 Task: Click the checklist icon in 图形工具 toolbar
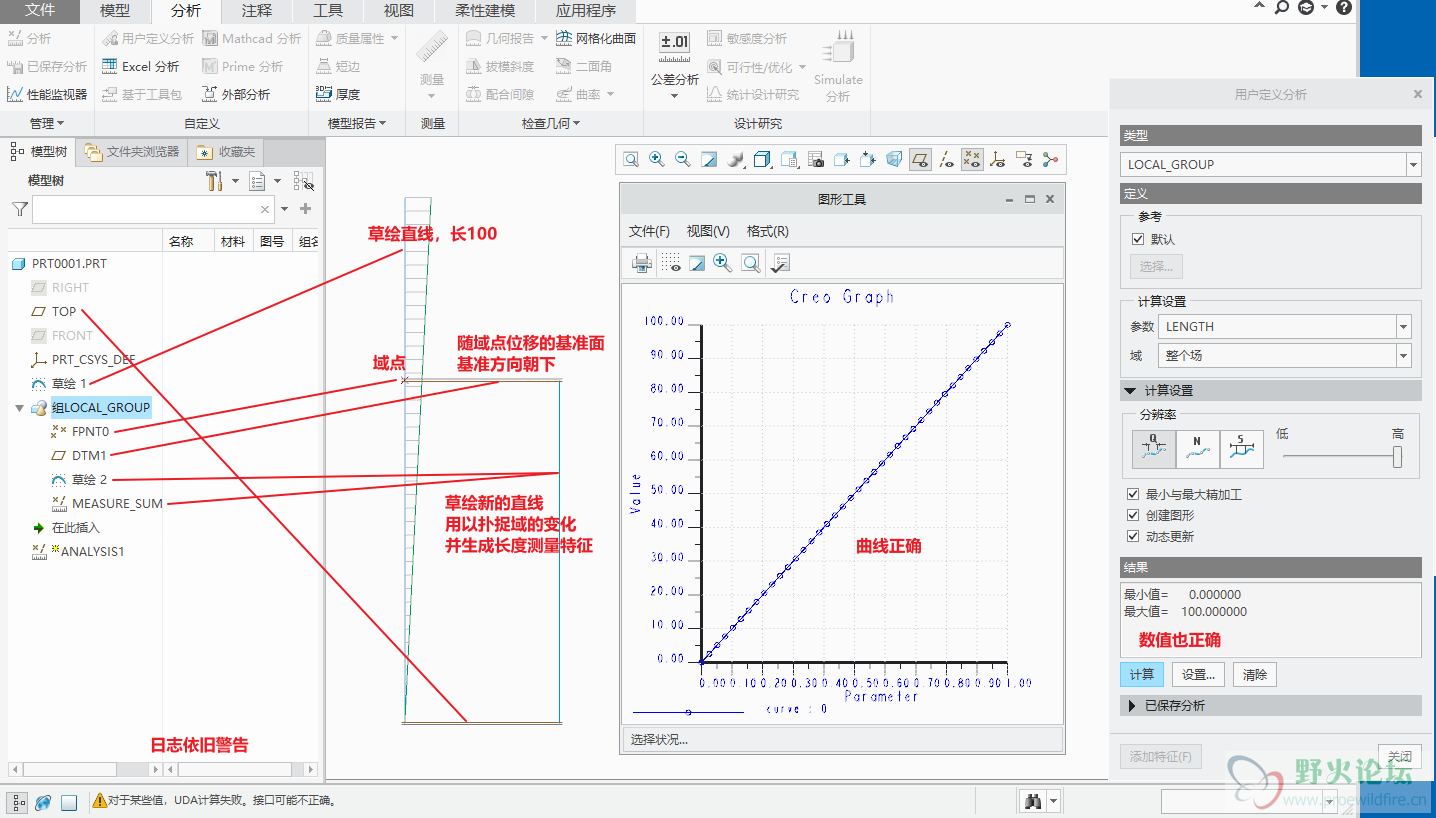781,263
